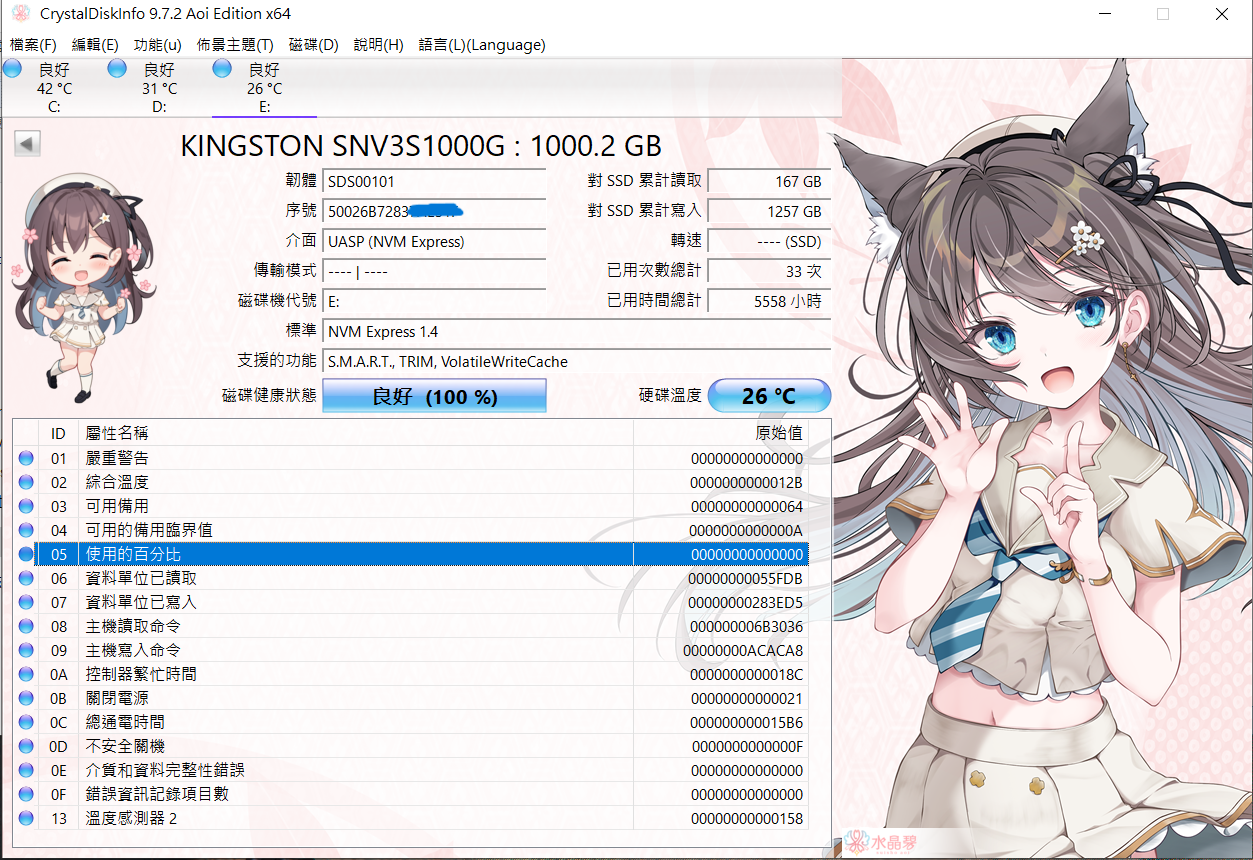This screenshot has width=1253, height=860.
Task: Click the blue status orb for drive D:
Action: click(117, 68)
